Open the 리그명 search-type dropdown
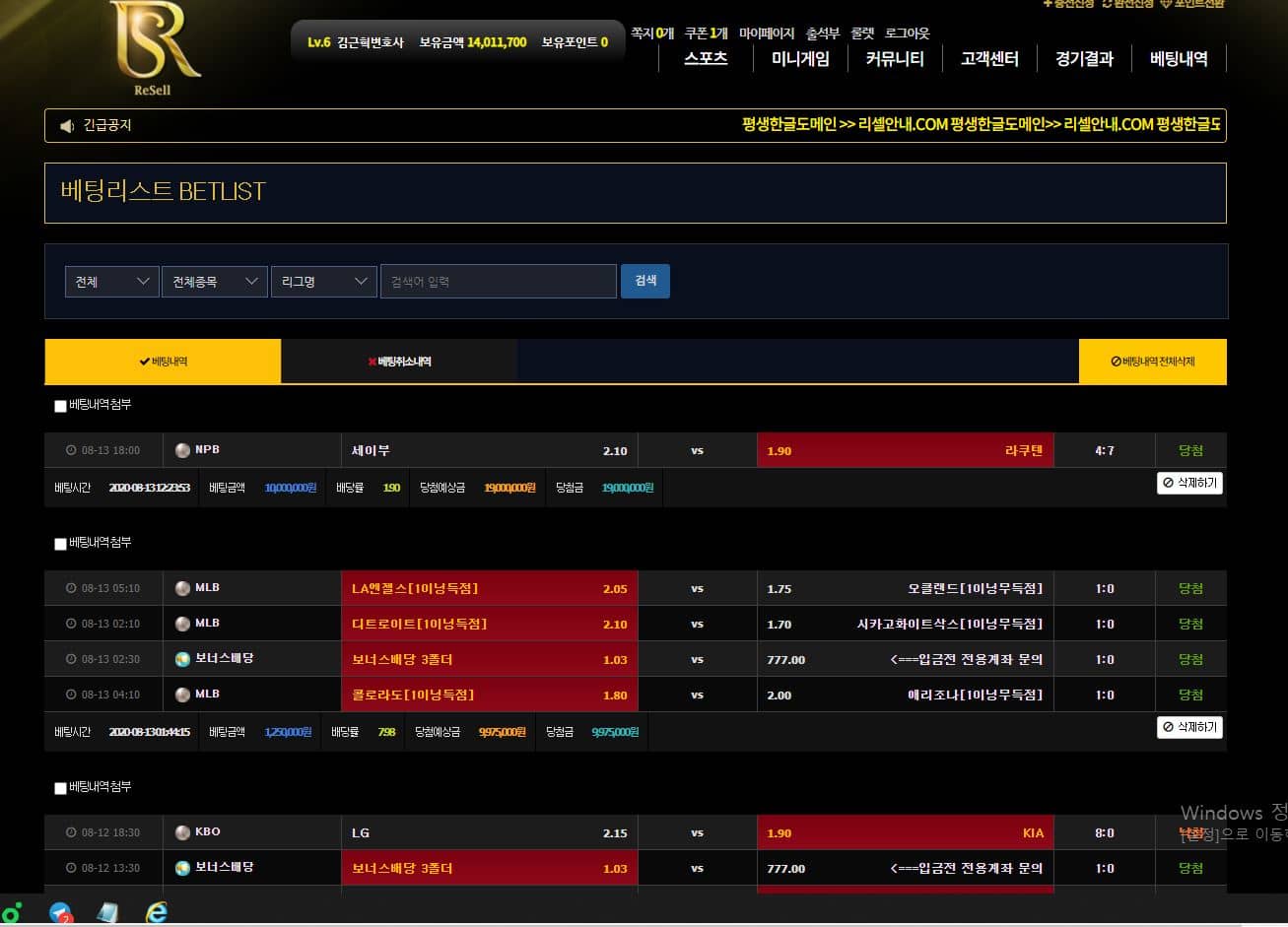Viewport: 1288px width, 927px height. (323, 282)
